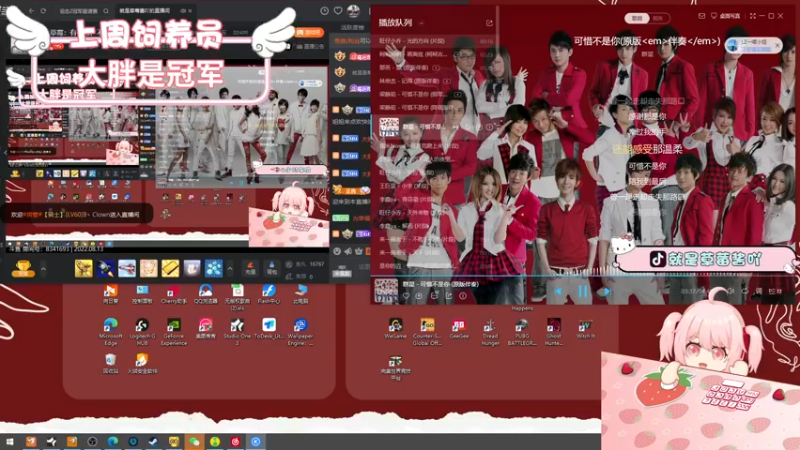Open 无版权歌曲 xls file on desktop

(237, 297)
